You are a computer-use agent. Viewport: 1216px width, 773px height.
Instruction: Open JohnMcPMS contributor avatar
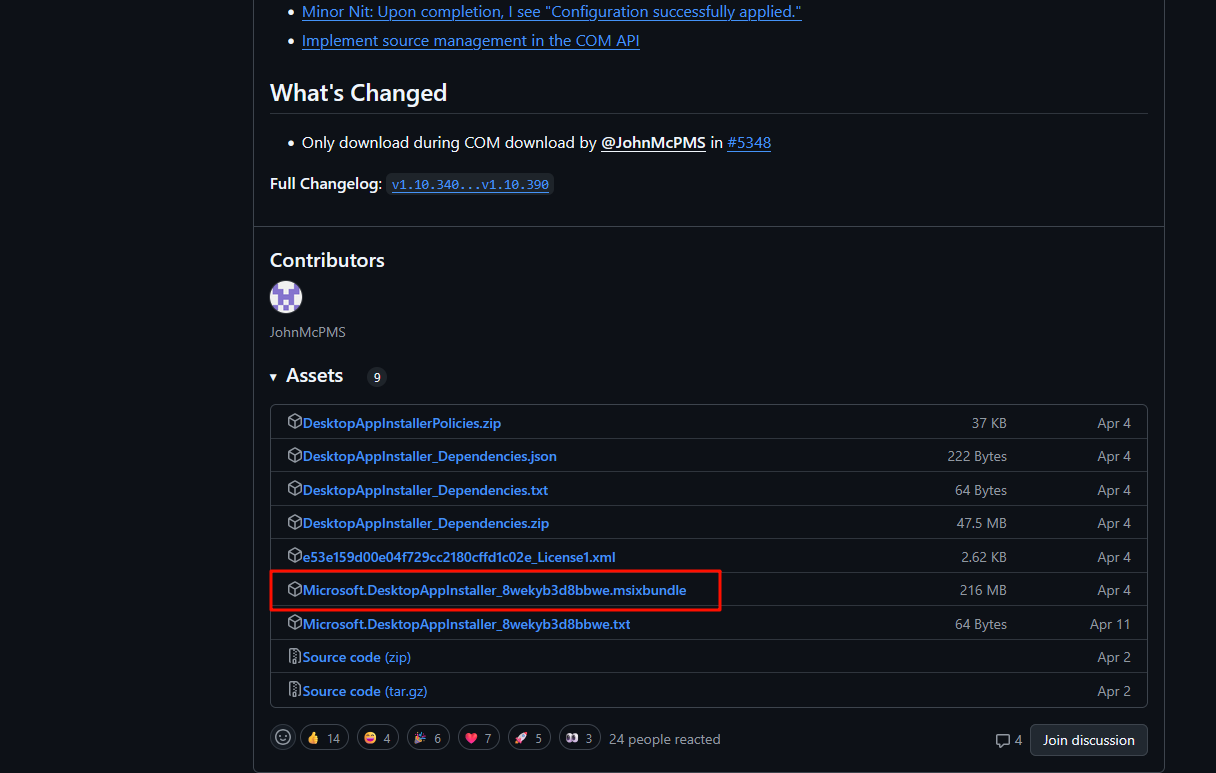(286, 297)
